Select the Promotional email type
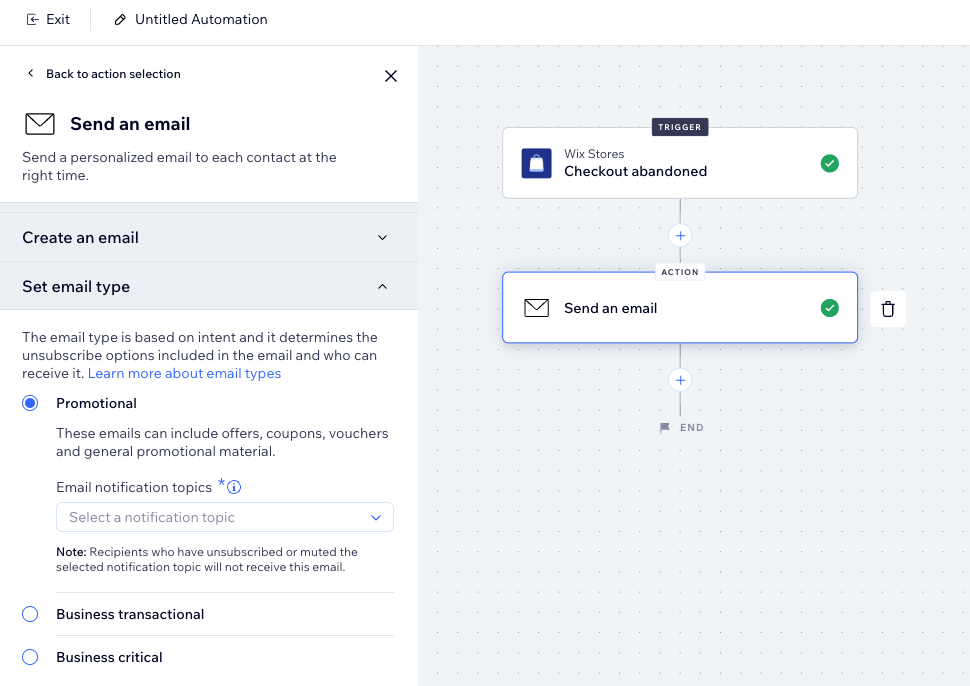Image resolution: width=970 pixels, height=686 pixels. tap(29, 403)
